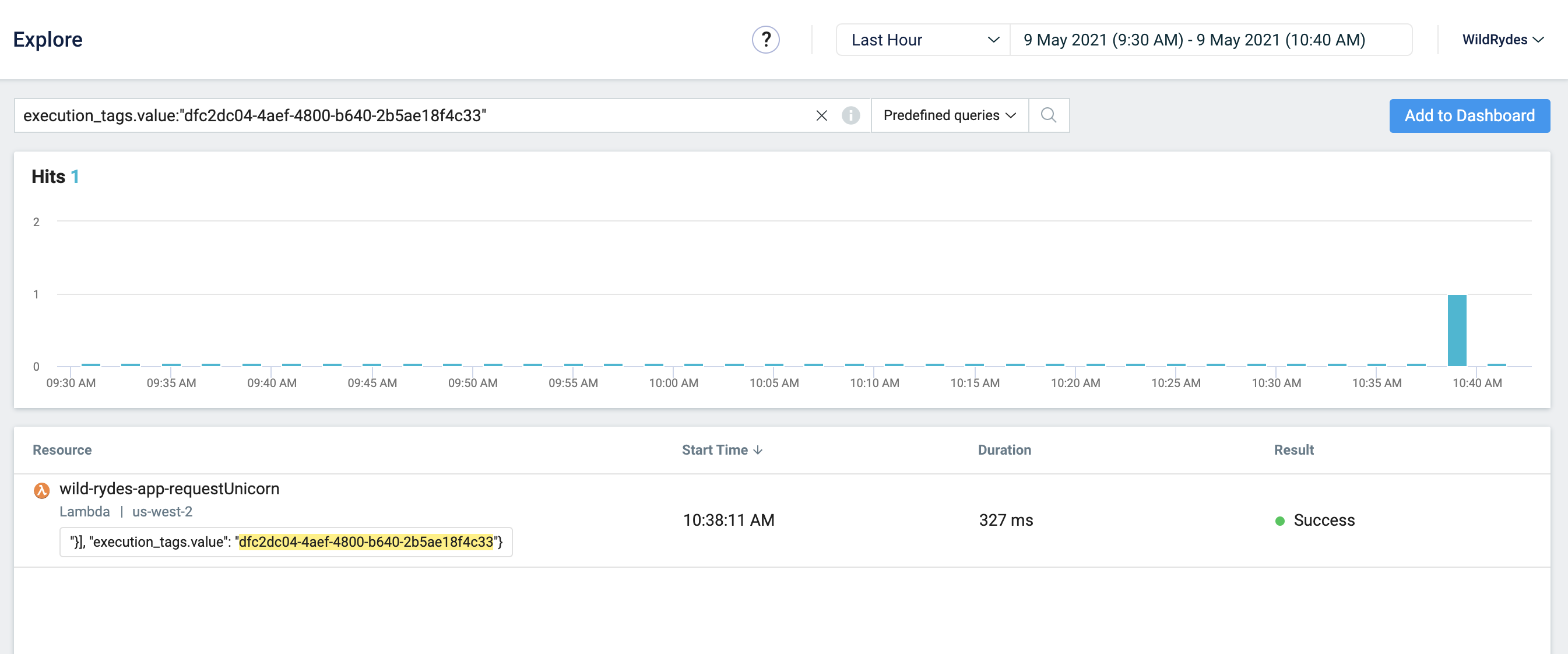Click the orange Lambda function icon

coord(41,490)
